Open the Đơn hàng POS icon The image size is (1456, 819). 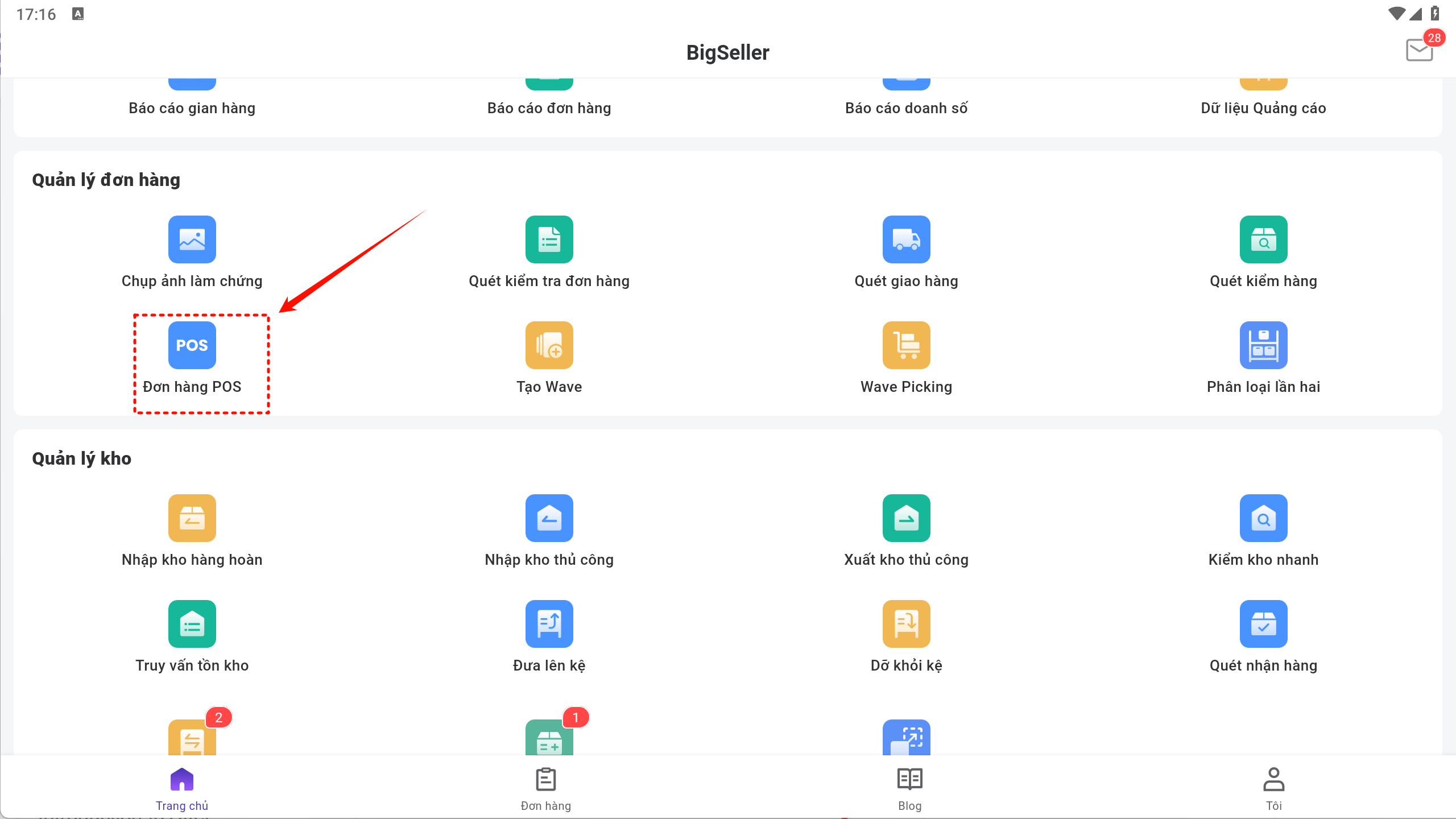click(x=192, y=345)
